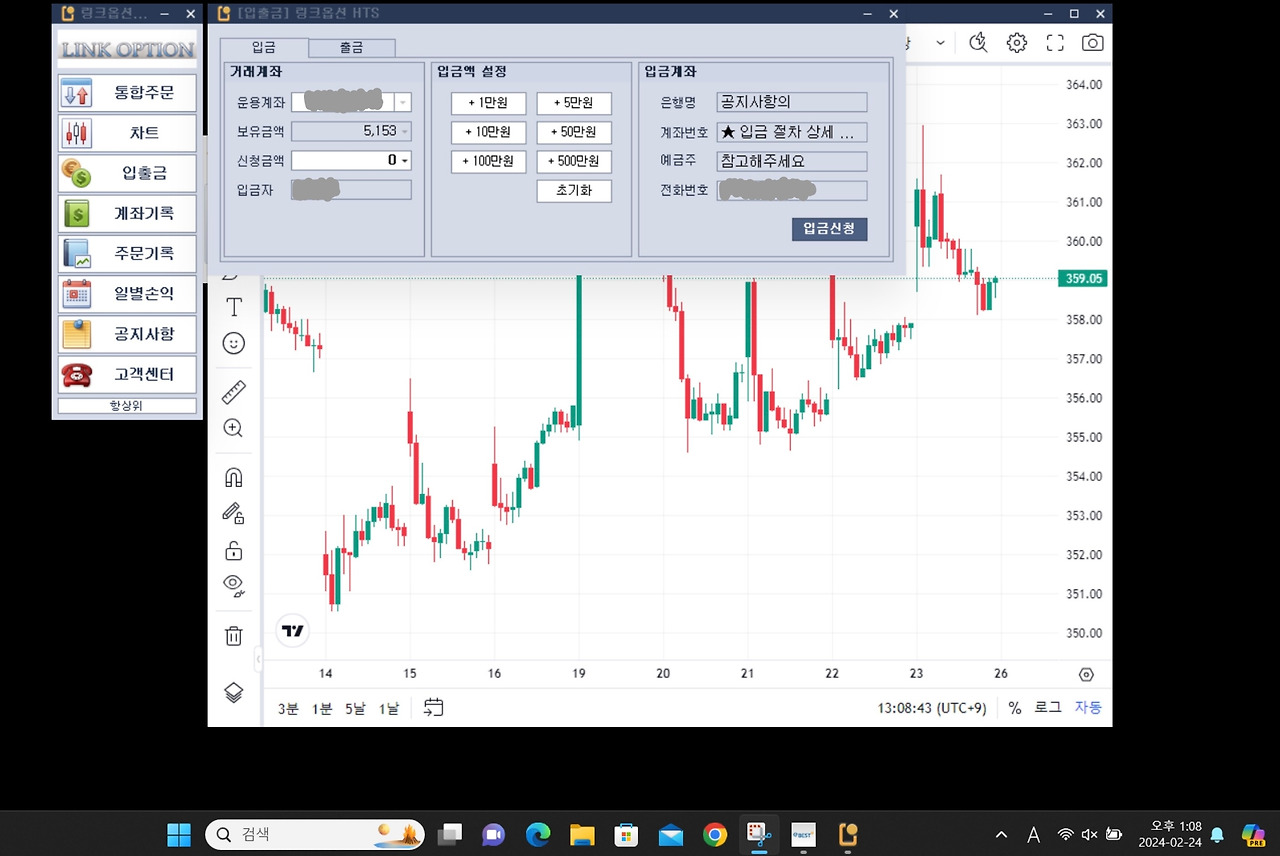This screenshot has height=856, width=1280.
Task: Toggle the 항상위 always-on-top option
Action: click(x=127, y=405)
